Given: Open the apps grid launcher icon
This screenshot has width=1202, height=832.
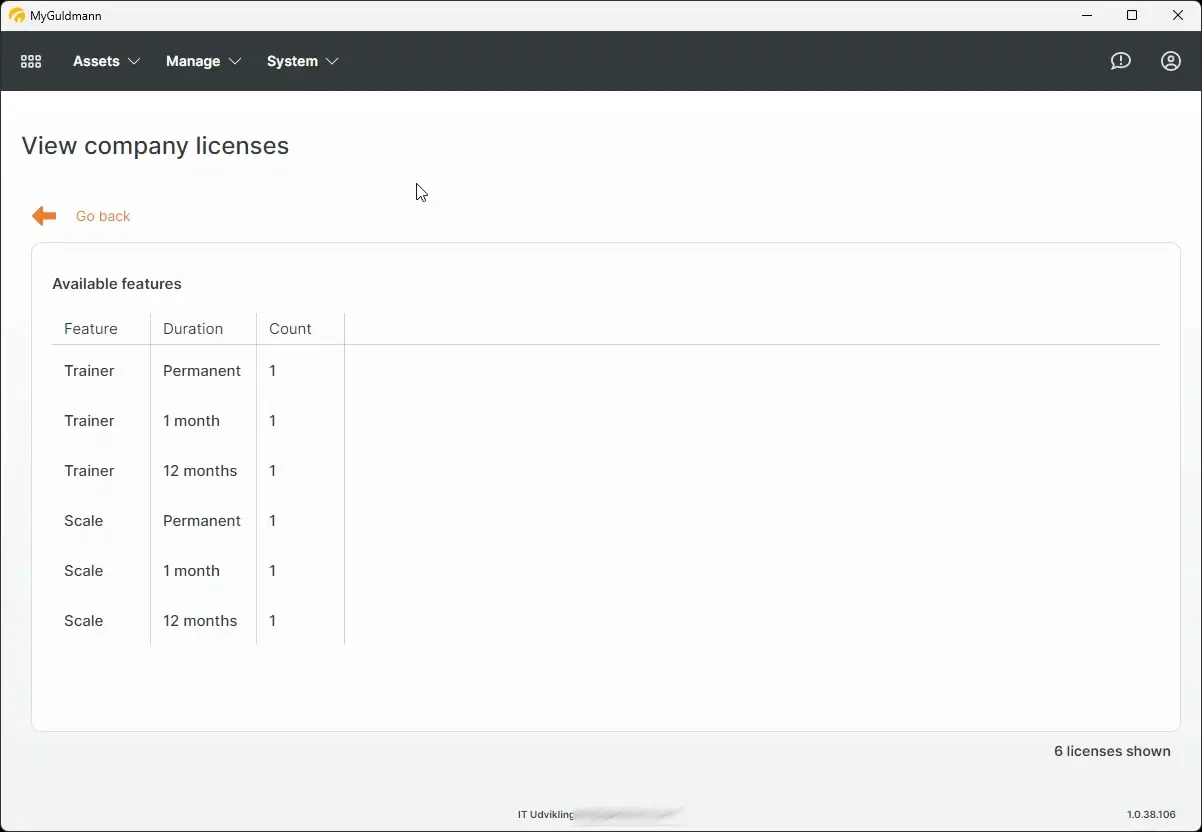Looking at the screenshot, I should [30, 61].
